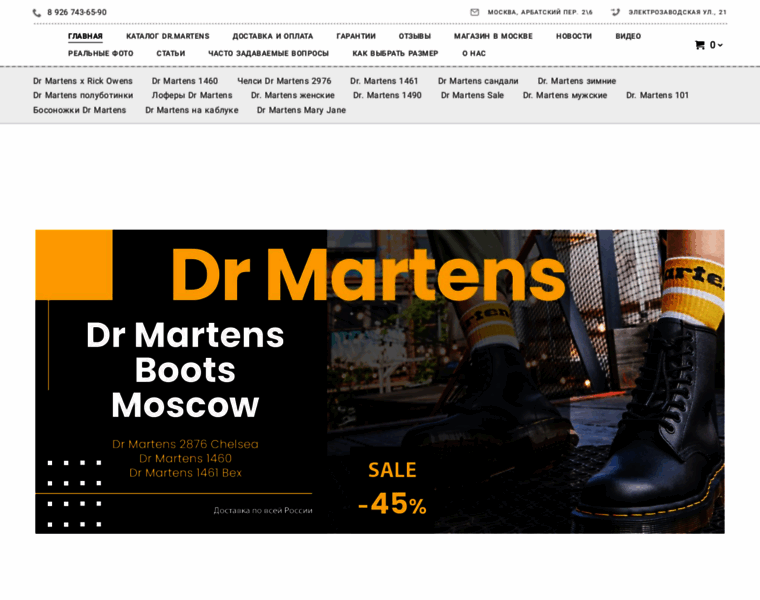
Task: Open Реальные фото page
Action: (101, 53)
